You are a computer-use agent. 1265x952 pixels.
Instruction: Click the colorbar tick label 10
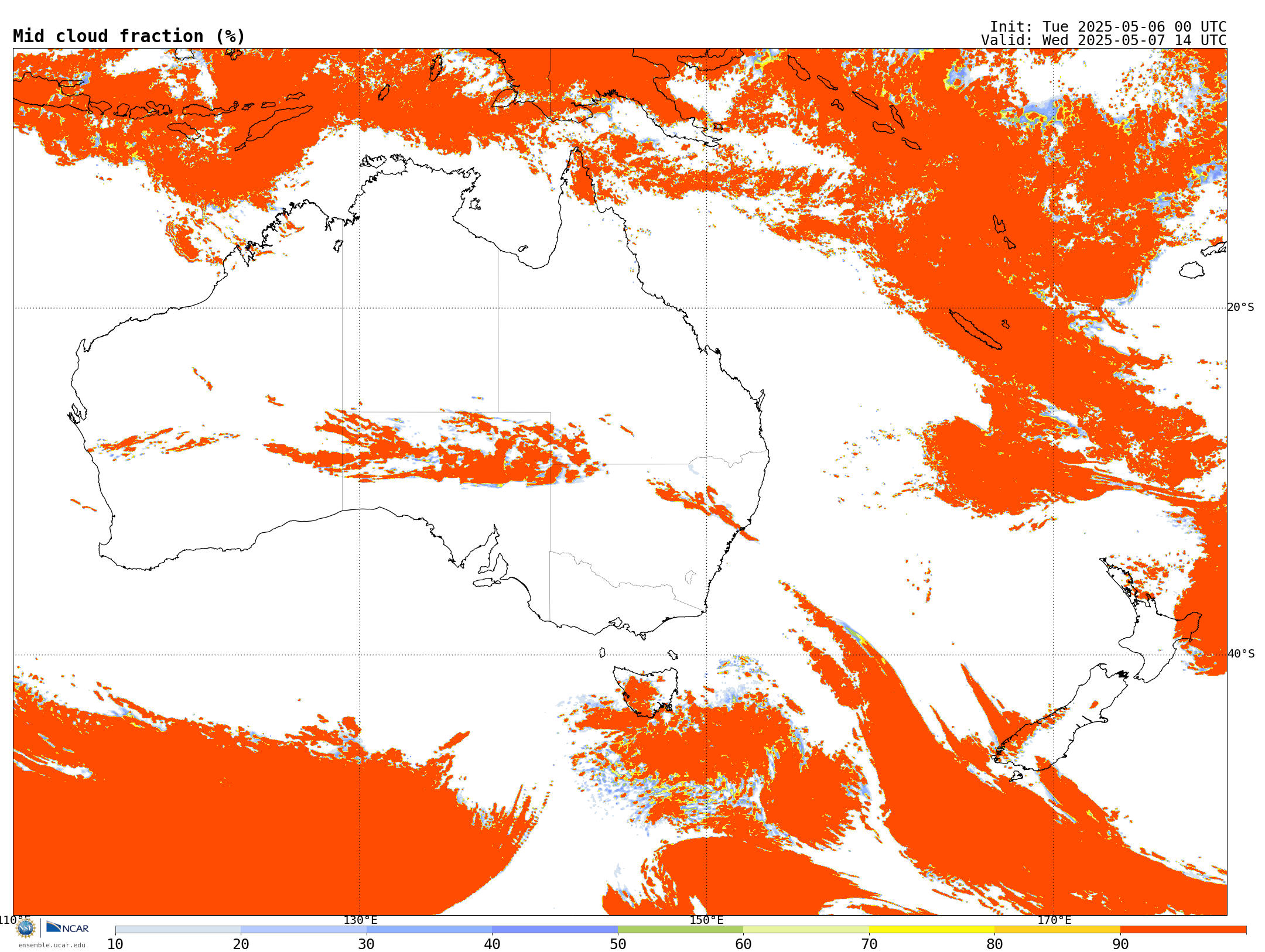coord(115,944)
